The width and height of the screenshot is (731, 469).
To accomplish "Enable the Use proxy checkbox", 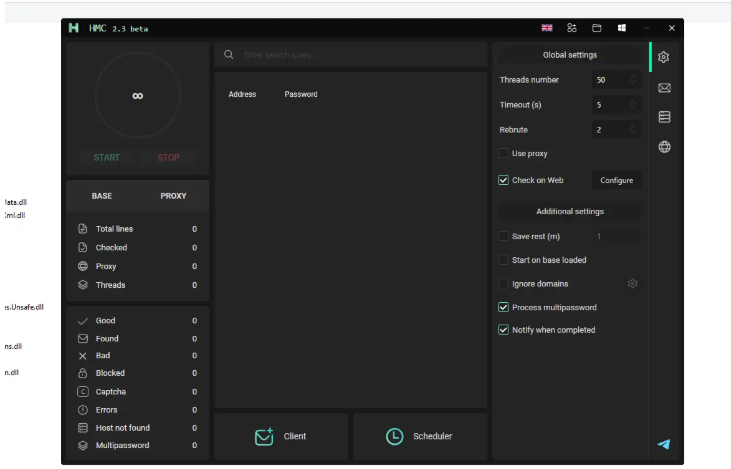I will (x=503, y=153).
